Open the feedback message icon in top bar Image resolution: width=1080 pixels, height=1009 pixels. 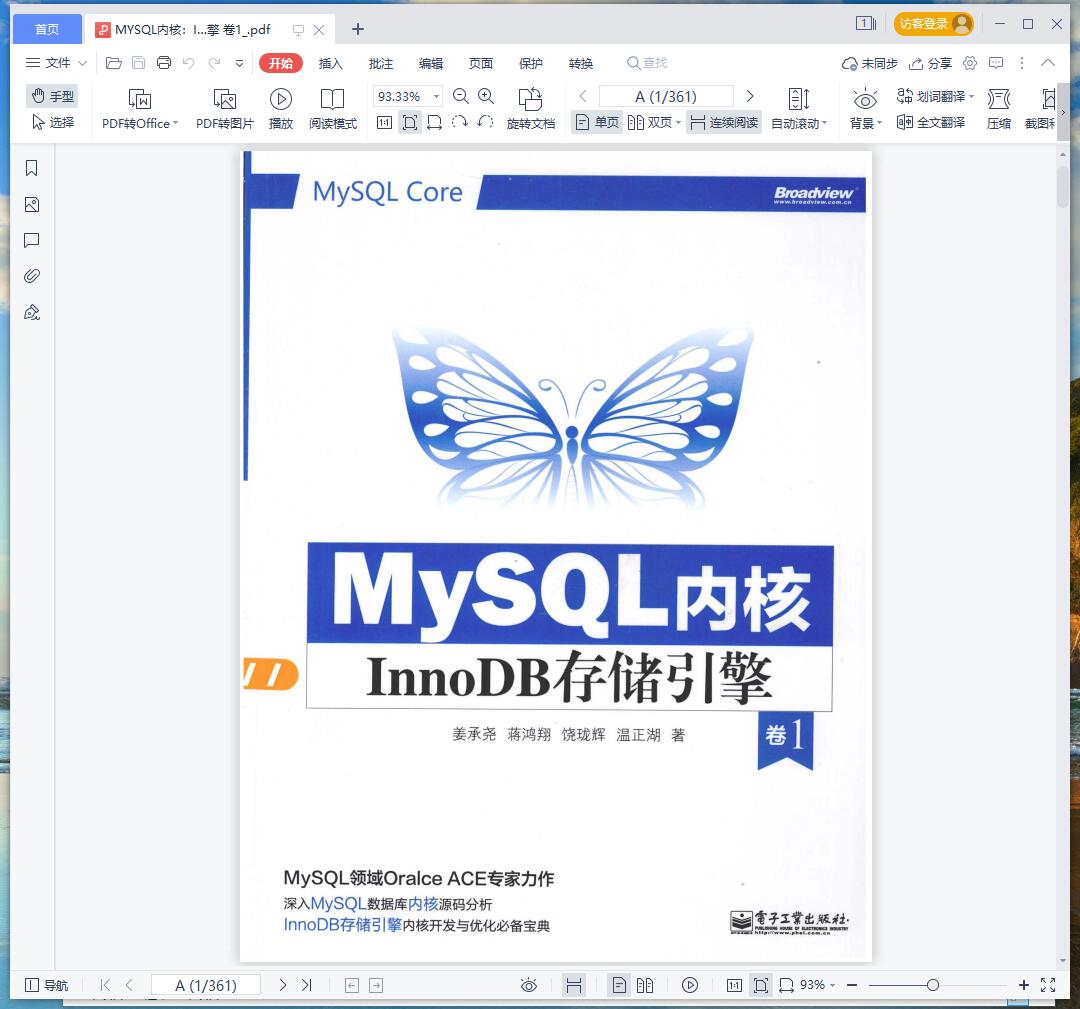pyautogui.click(x=996, y=63)
